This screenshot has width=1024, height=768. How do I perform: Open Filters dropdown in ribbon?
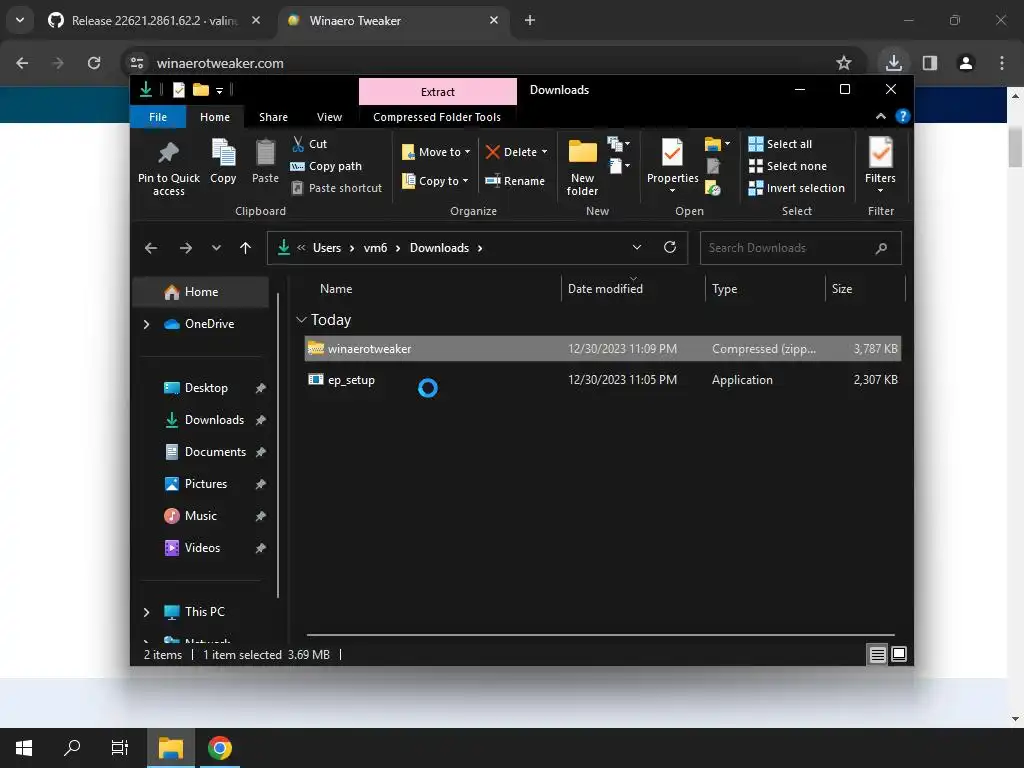(x=880, y=166)
